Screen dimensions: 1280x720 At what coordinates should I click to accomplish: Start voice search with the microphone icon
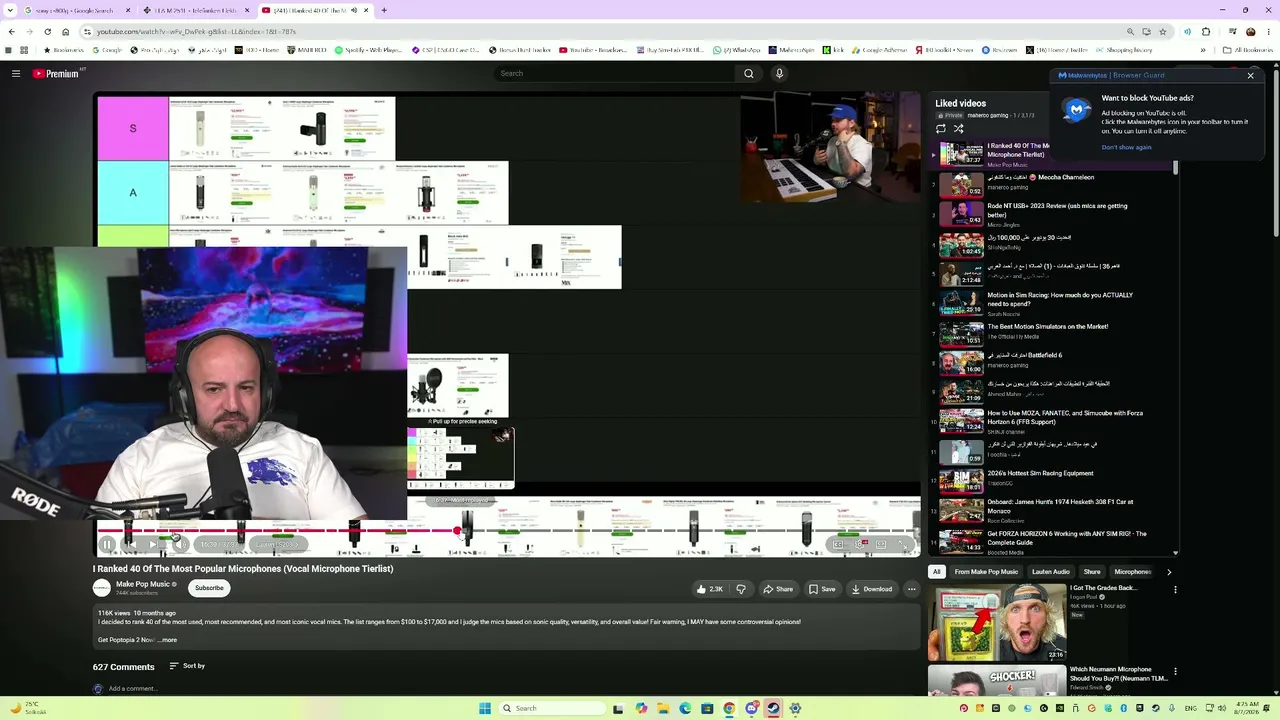(779, 73)
